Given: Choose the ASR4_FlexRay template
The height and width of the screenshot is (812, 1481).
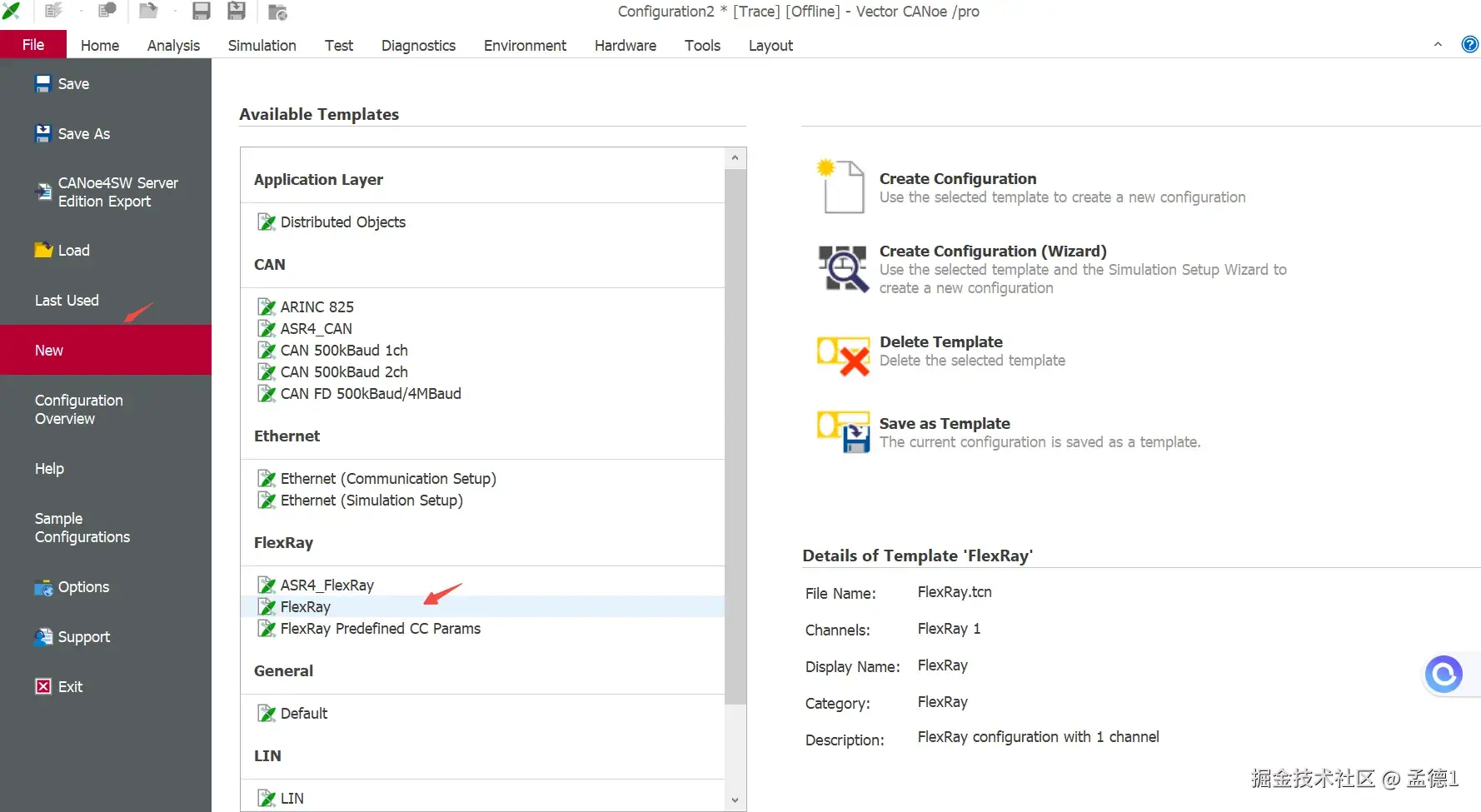Looking at the screenshot, I should (x=483, y=585).
